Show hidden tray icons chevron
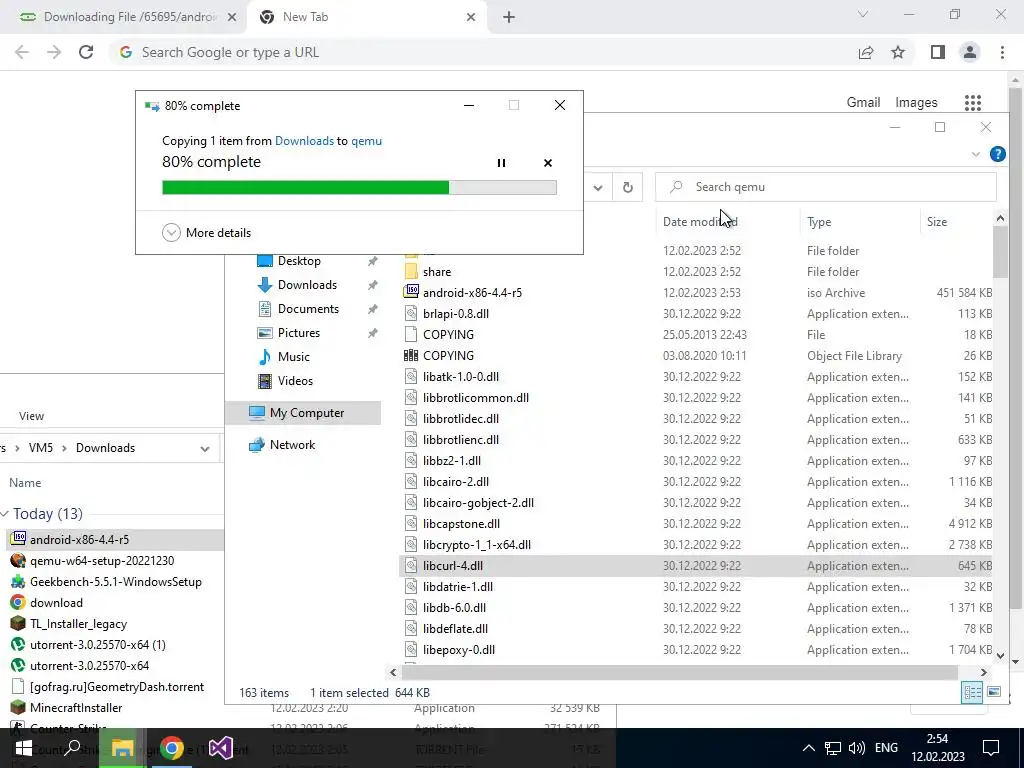Screen dimensions: 1024x768 click(808, 748)
